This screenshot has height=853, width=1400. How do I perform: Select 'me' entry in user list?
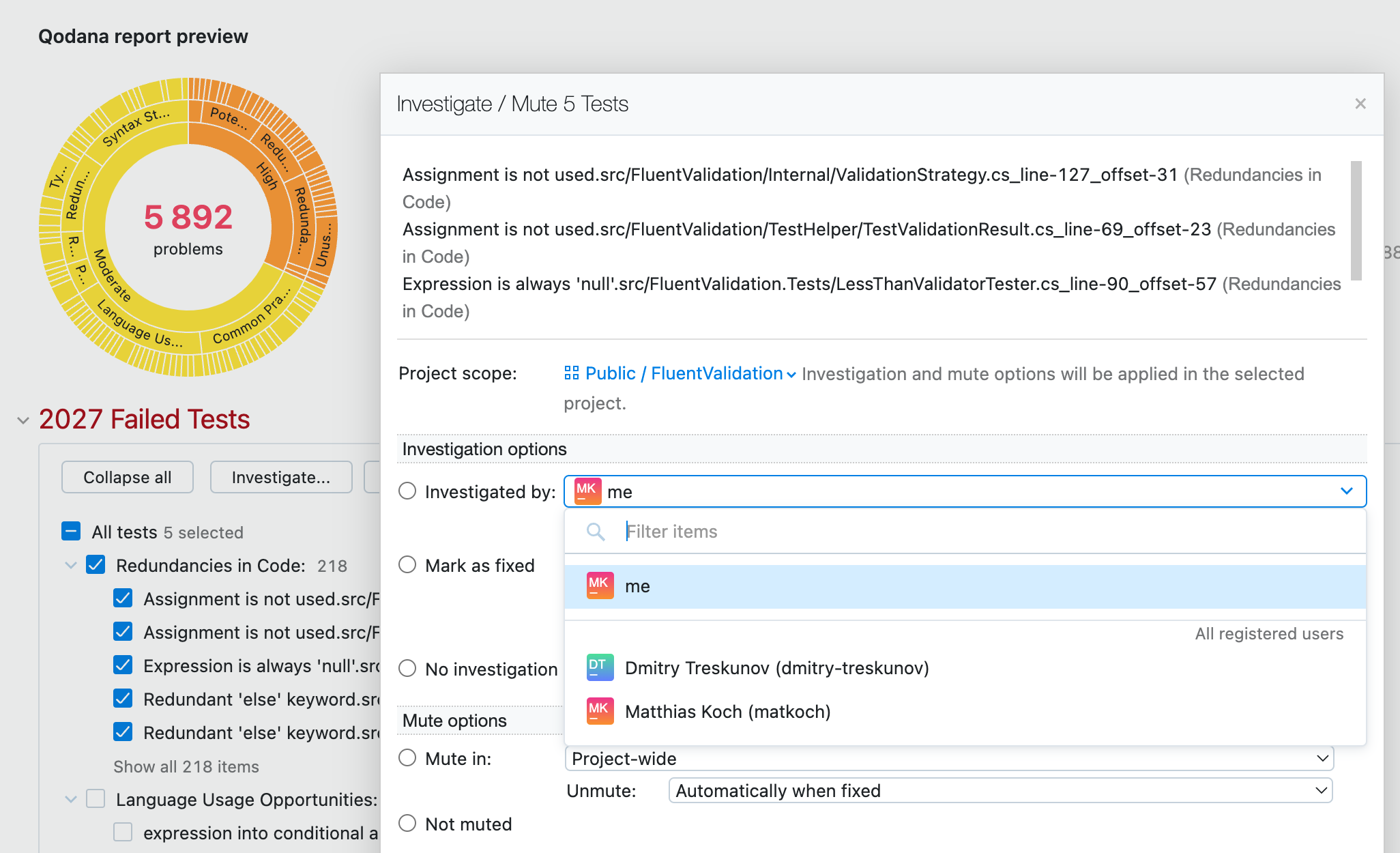pyautogui.click(x=965, y=586)
